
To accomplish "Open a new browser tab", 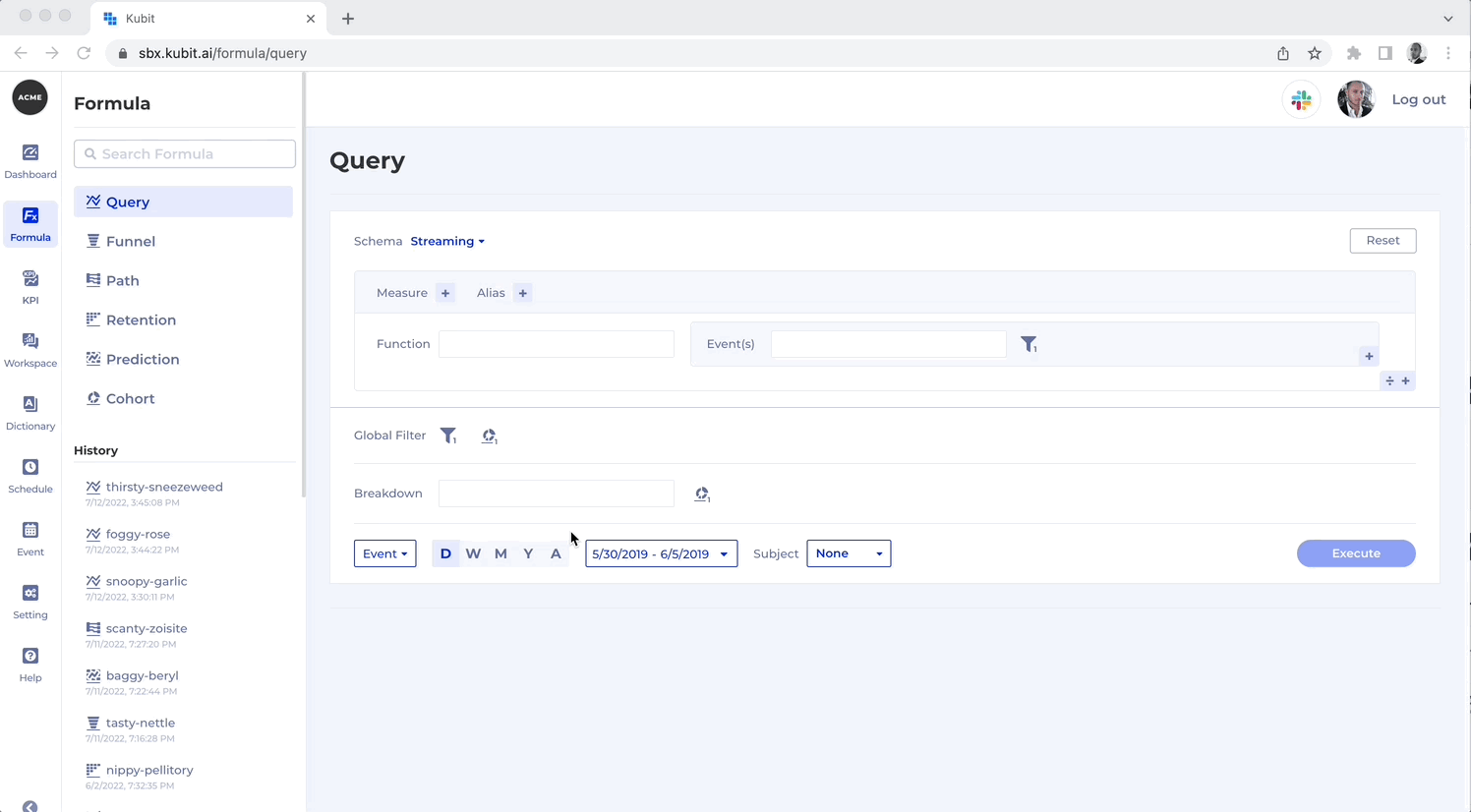I will (348, 19).
